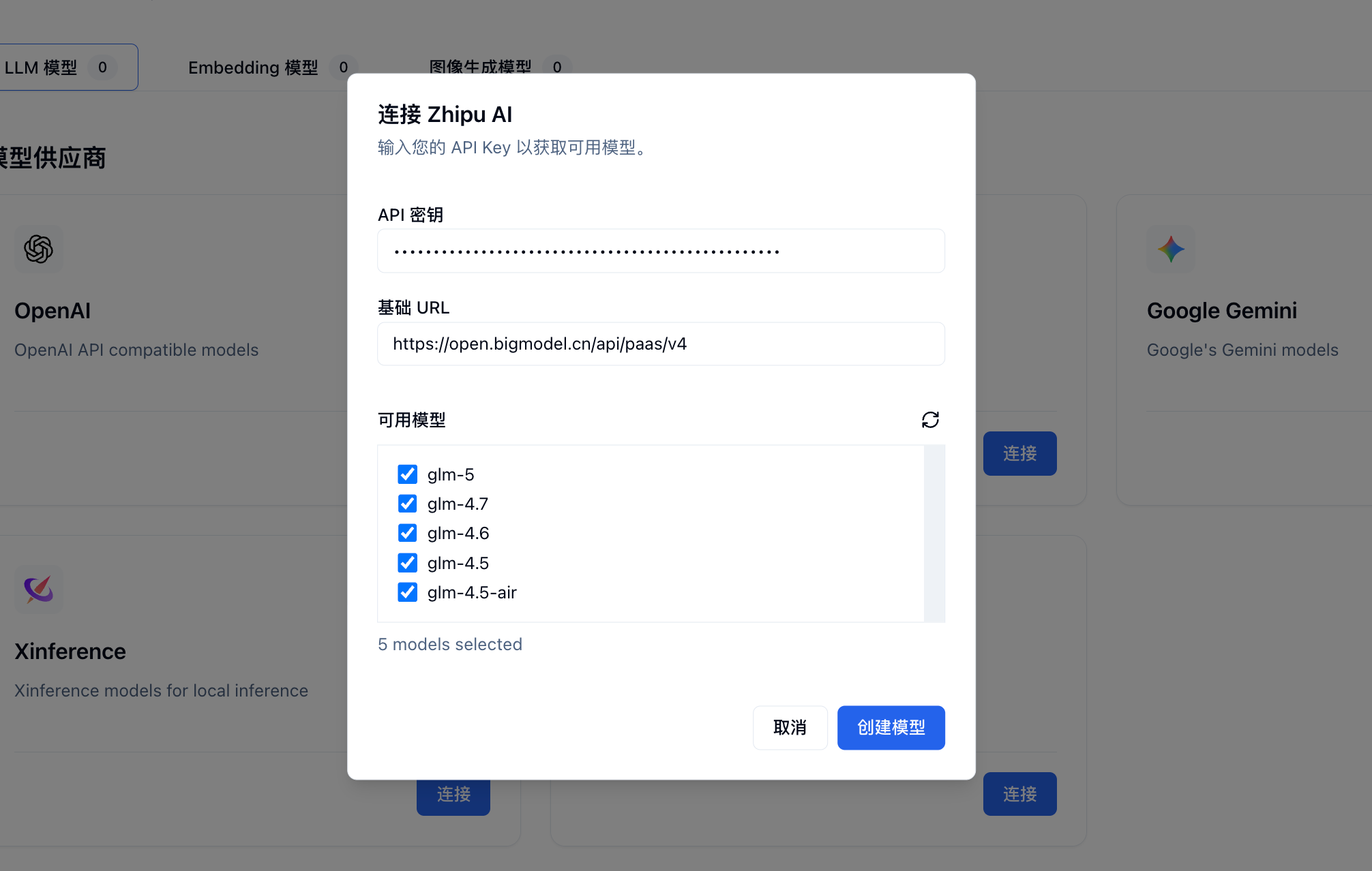Deselect the glm-4.5 model checkbox
Screen dimensions: 1372x871
(407, 563)
